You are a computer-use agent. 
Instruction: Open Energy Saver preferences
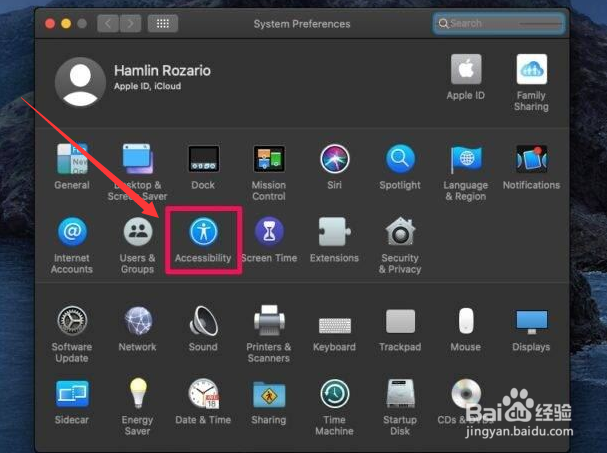point(138,393)
